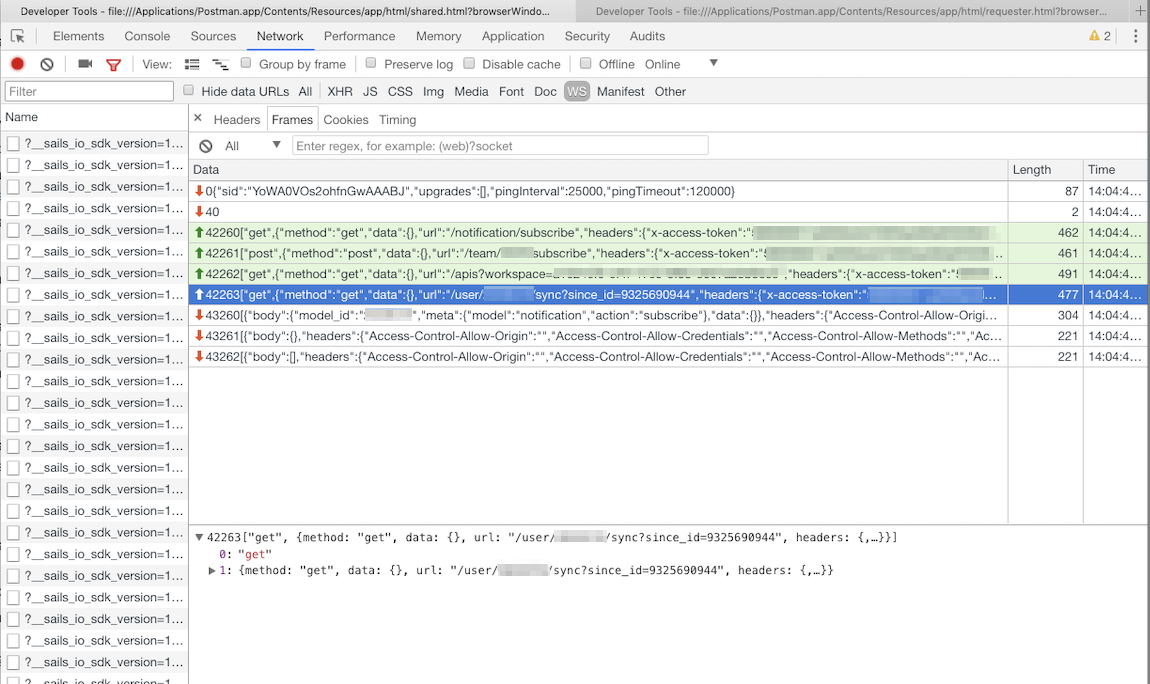Toggle the network overview waterfall view

tap(220, 63)
